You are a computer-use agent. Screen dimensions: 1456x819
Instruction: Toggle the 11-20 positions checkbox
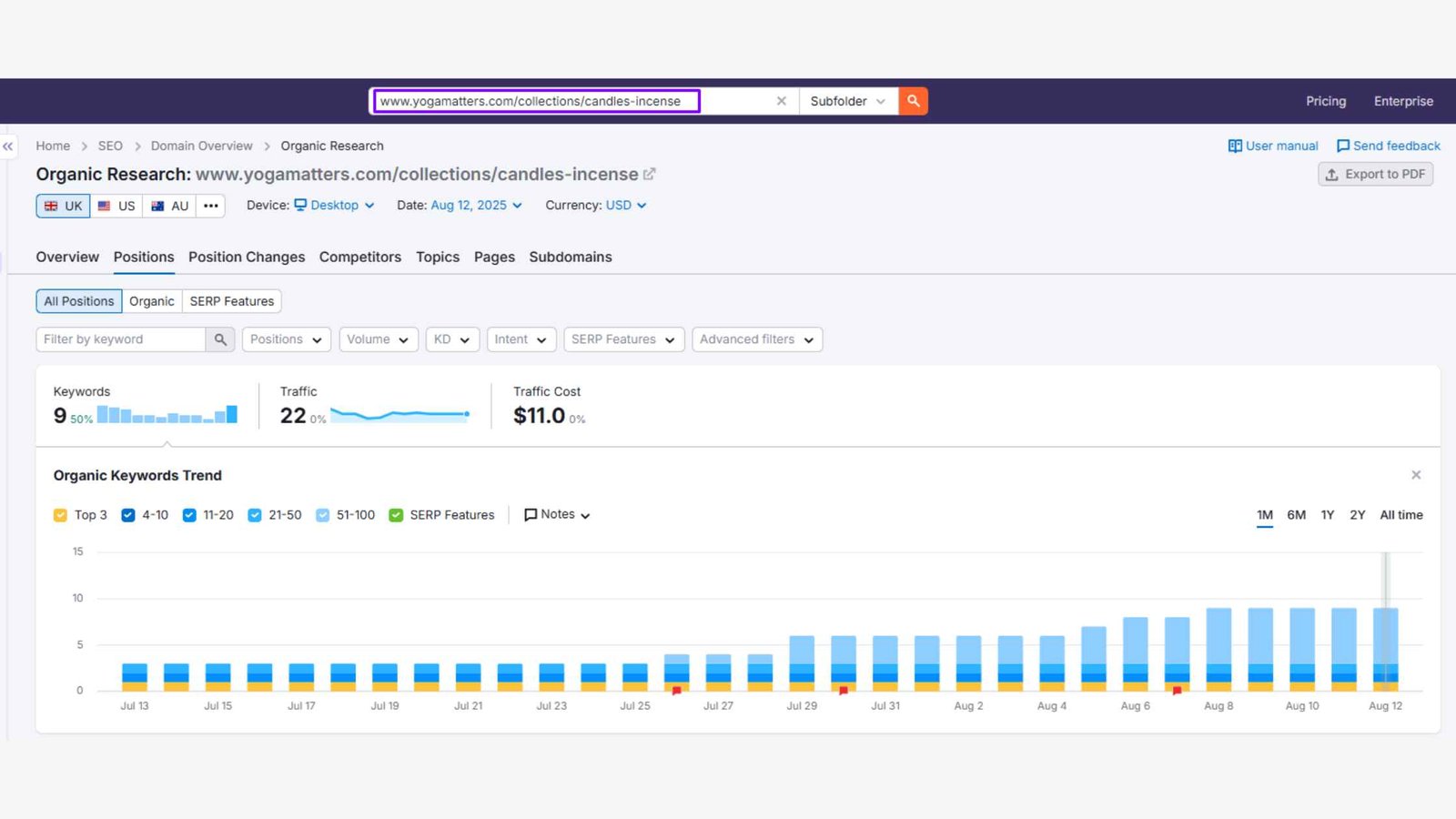pos(189,515)
